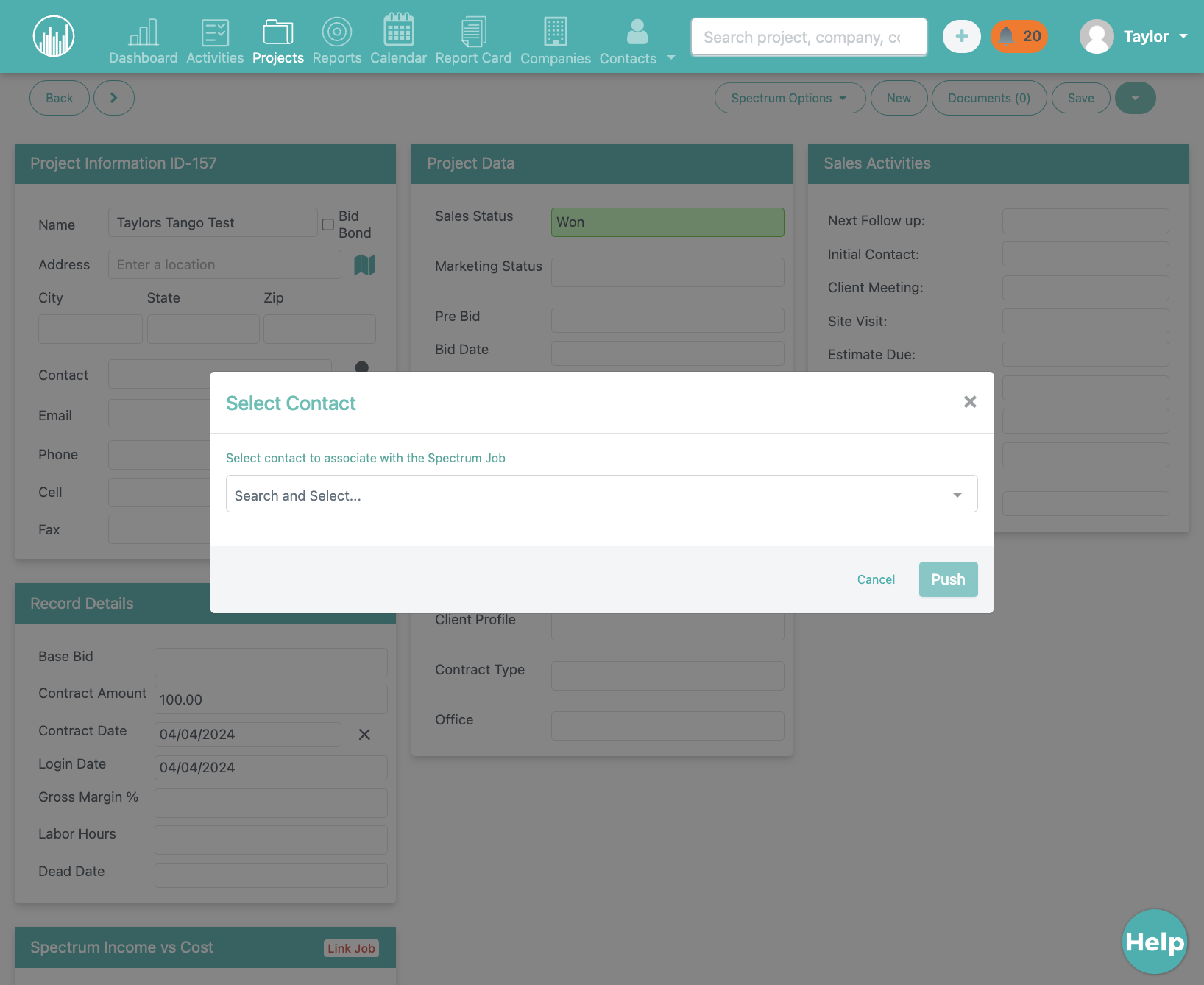Open the Sales Status Won selector

click(x=667, y=222)
